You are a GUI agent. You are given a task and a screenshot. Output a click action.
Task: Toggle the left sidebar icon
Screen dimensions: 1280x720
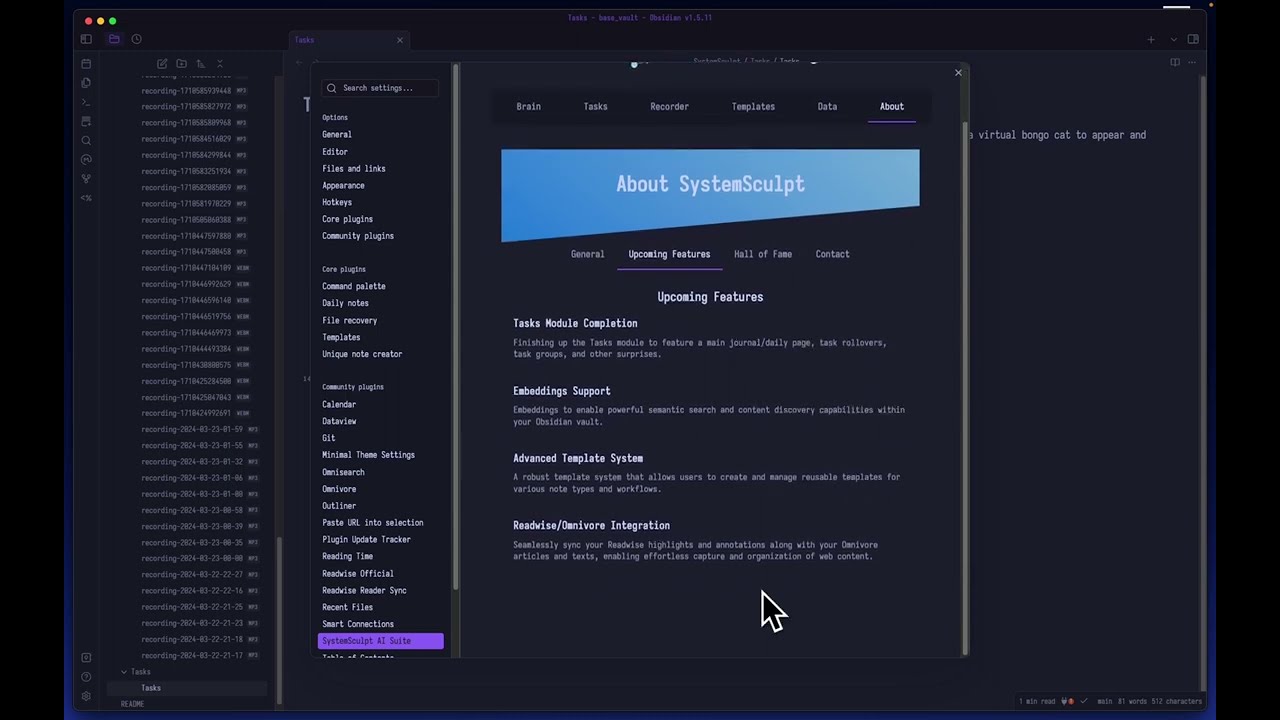[86, 39]
